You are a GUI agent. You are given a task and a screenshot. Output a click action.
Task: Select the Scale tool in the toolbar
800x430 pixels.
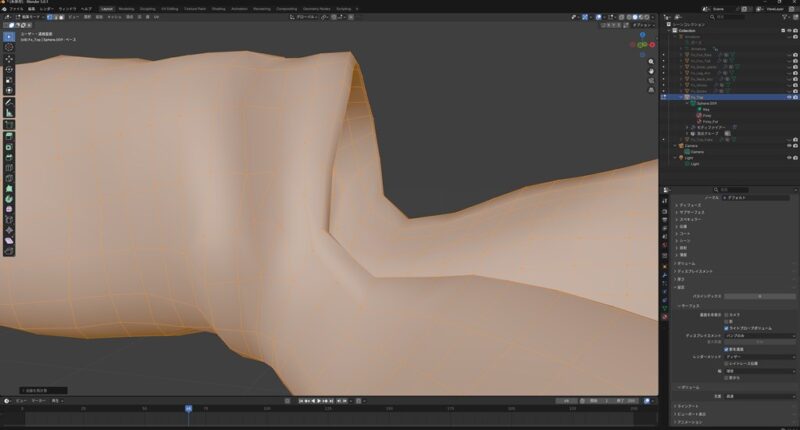click(x=9, y=81)
